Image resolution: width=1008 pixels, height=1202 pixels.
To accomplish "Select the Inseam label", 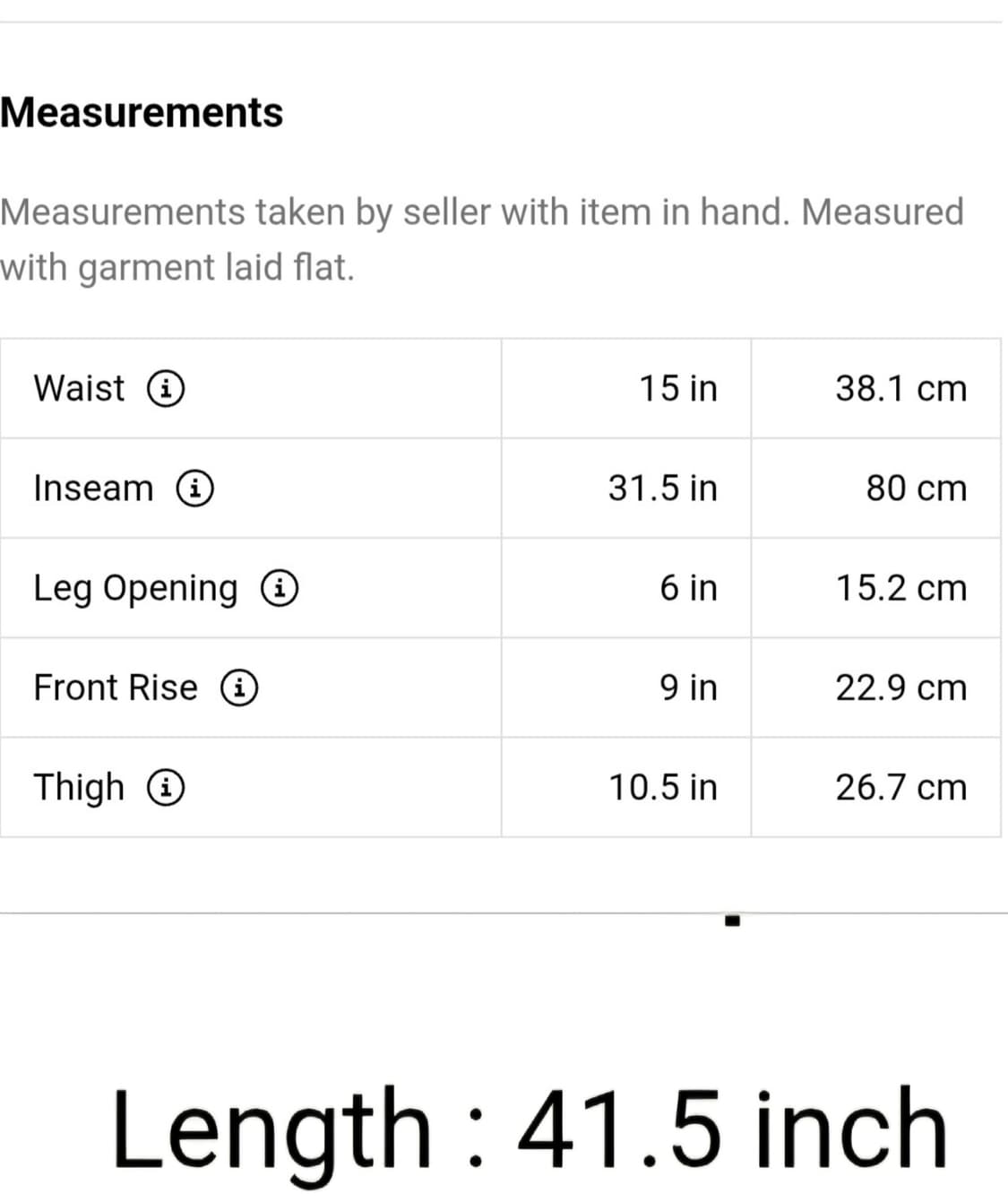I will tap(93, 488).
